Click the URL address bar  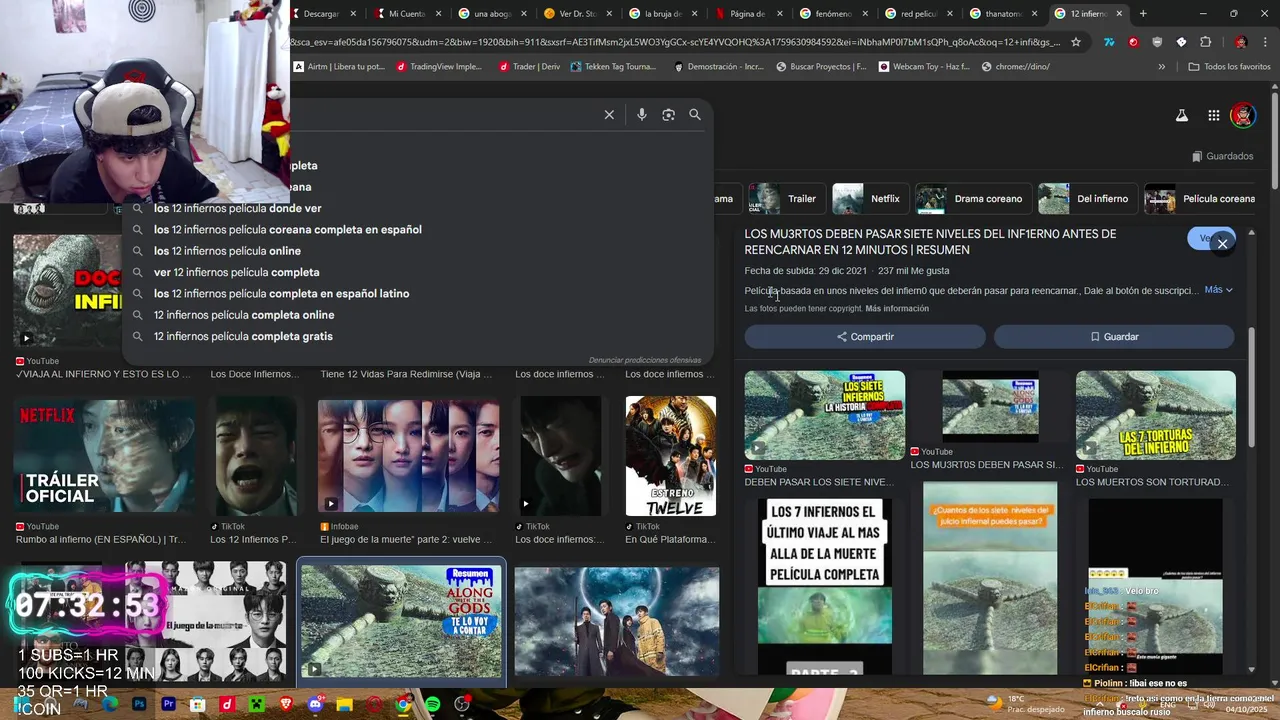pos(675,42)
